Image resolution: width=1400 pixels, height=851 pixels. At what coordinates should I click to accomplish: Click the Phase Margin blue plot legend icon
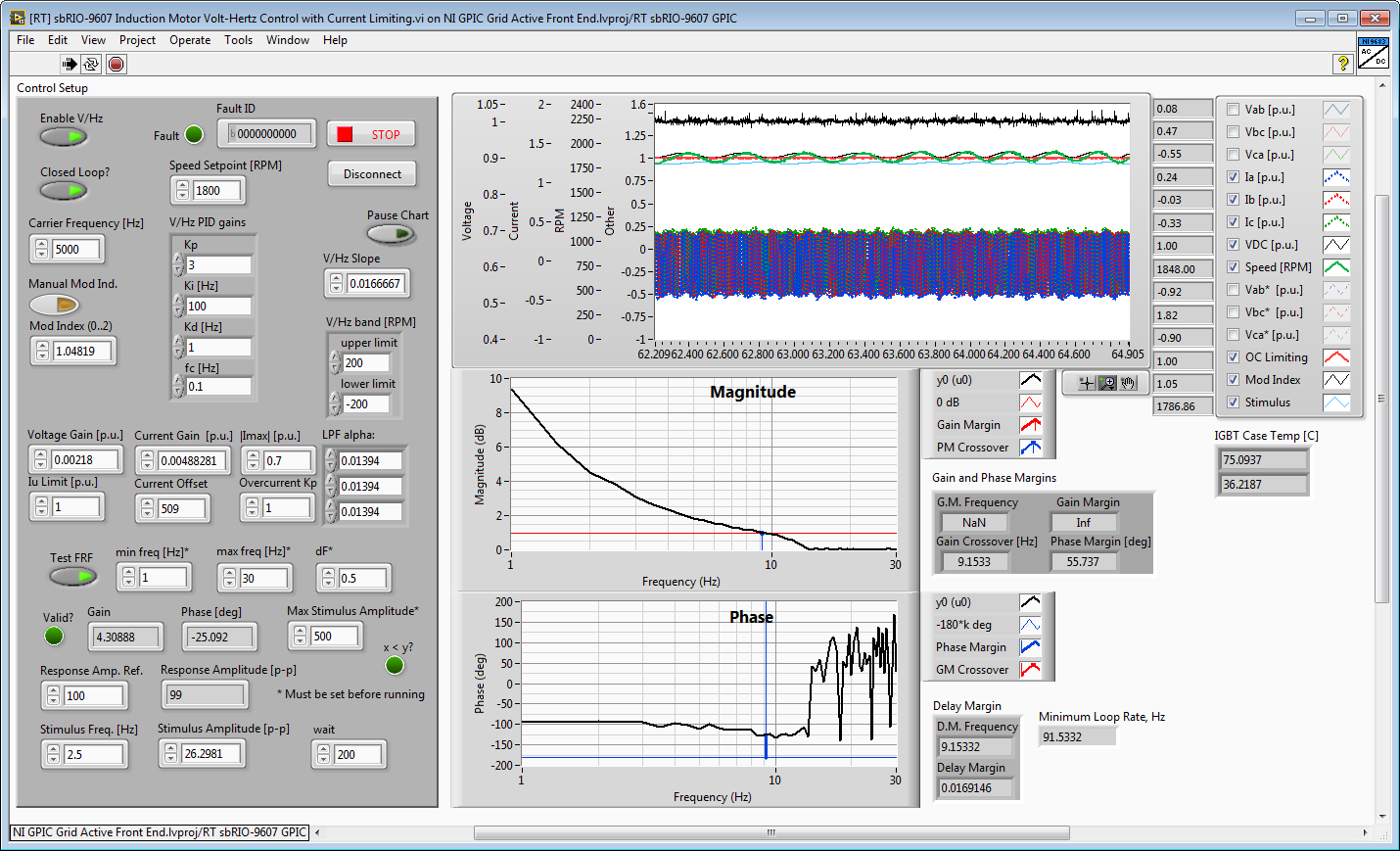pyautogui.click(x=1030, y=647)
